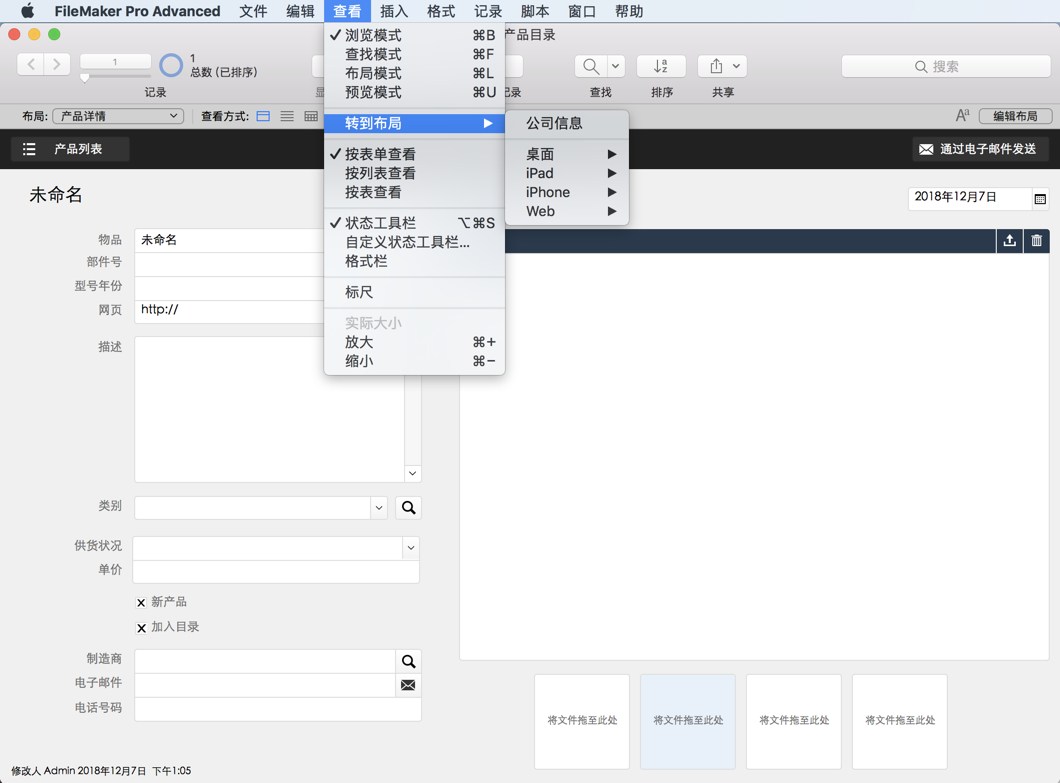The image size is (1060, 783).
Task: Select 公司信息 layout from submenu
Action: click(567, 123)
